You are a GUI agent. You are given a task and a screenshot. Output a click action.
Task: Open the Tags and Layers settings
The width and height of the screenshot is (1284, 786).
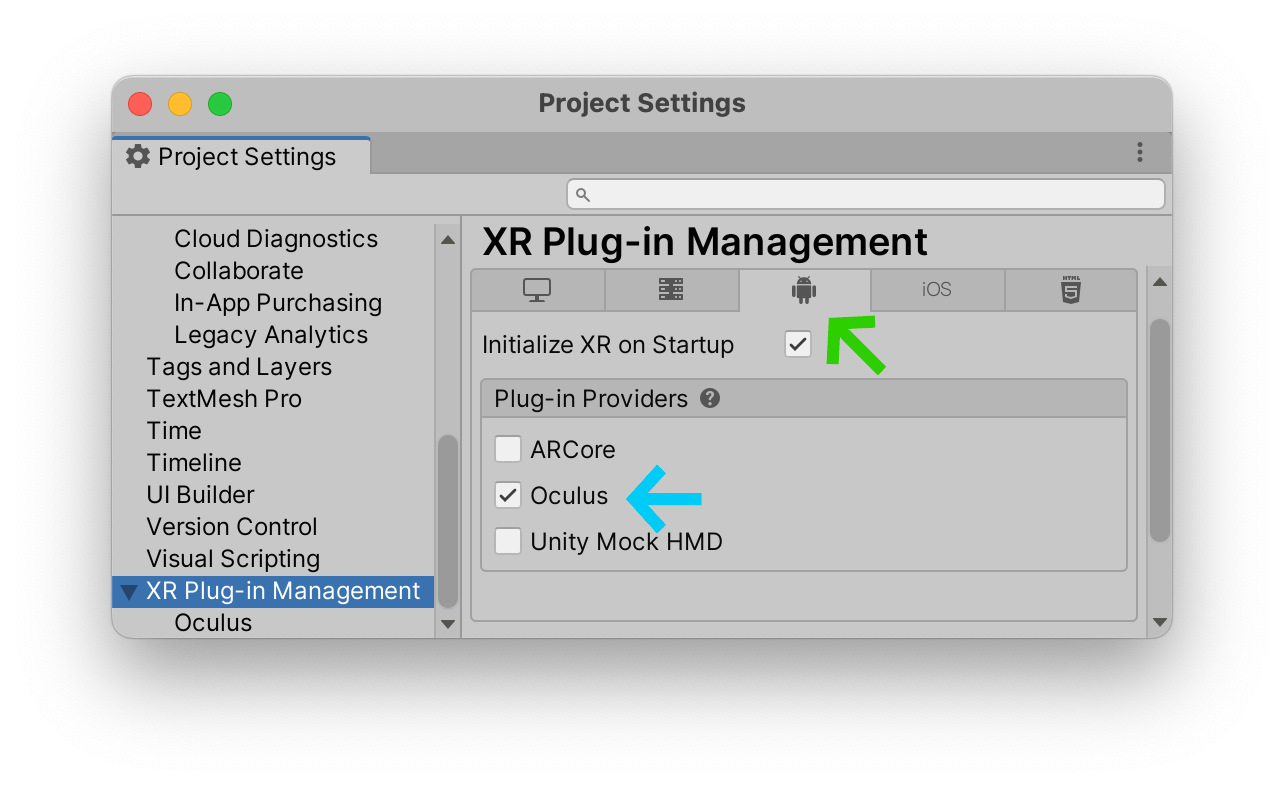(x=239, y=366)
